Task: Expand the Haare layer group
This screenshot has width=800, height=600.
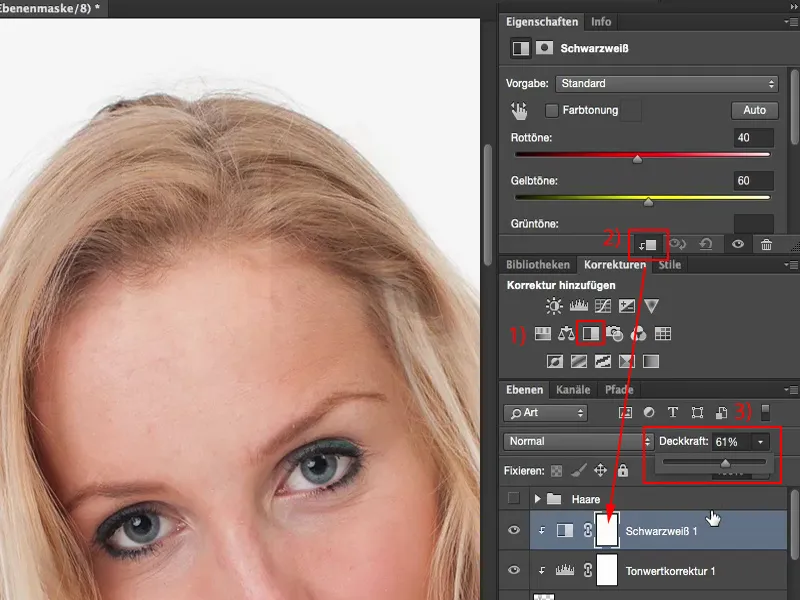Action: pyautogui.click(x=537, y=498)
